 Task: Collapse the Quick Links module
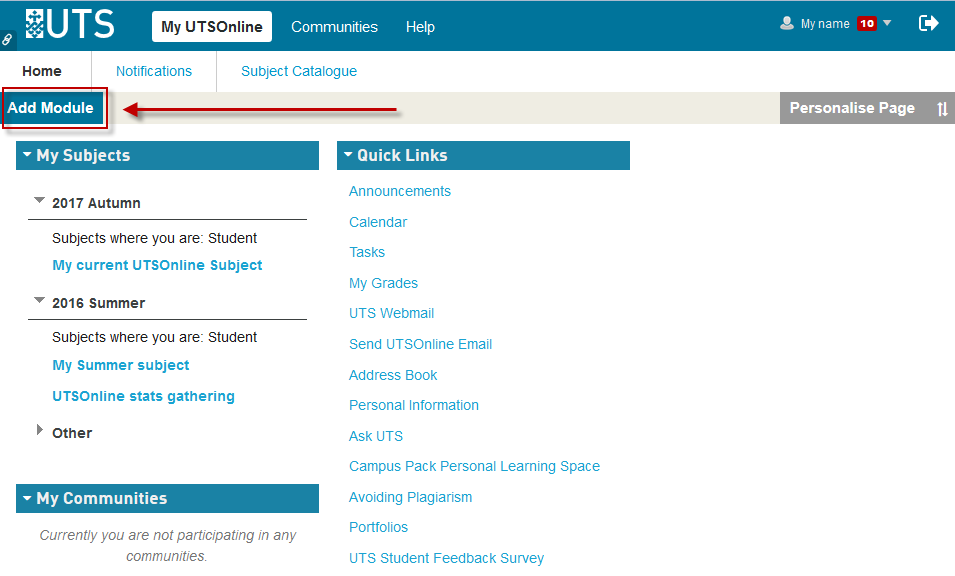coord(348,155)
